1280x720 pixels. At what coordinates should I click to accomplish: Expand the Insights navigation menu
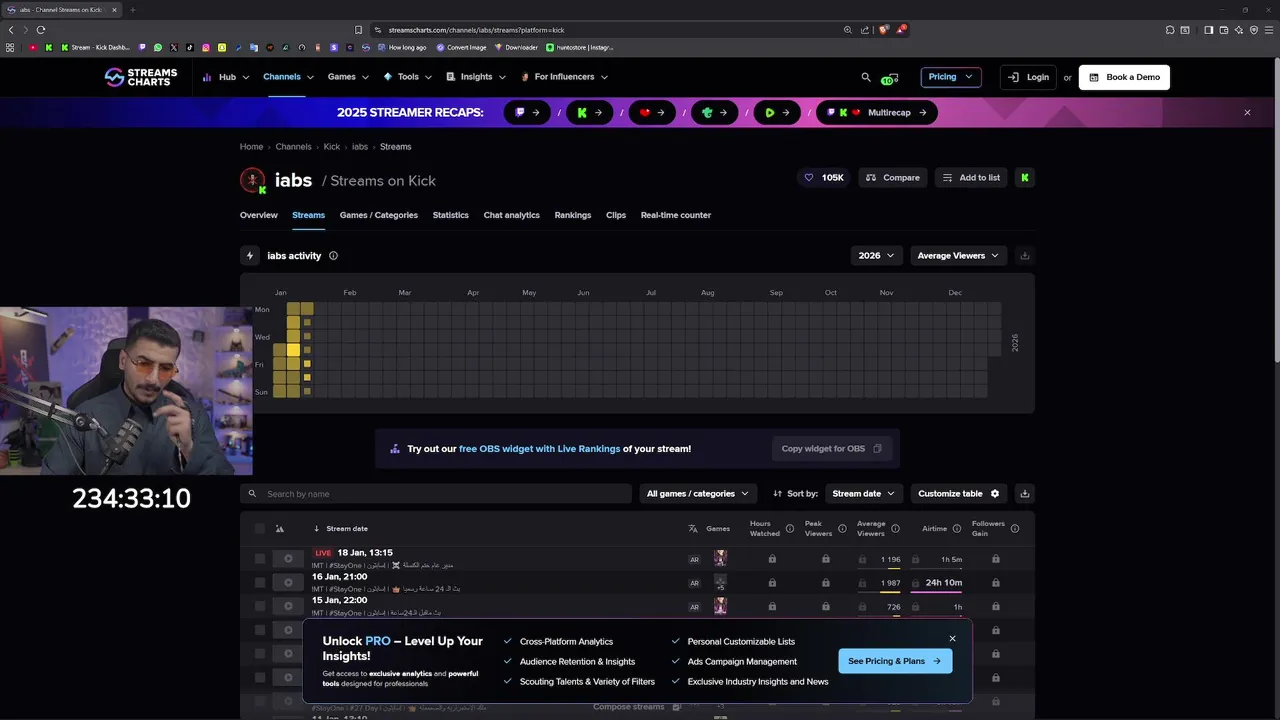[476, 77]
